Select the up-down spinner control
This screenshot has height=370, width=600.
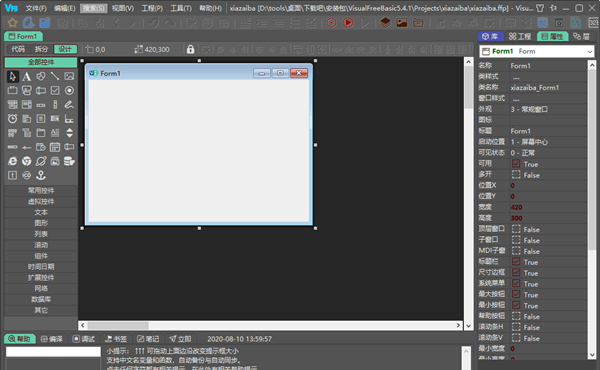coord(69,133)
